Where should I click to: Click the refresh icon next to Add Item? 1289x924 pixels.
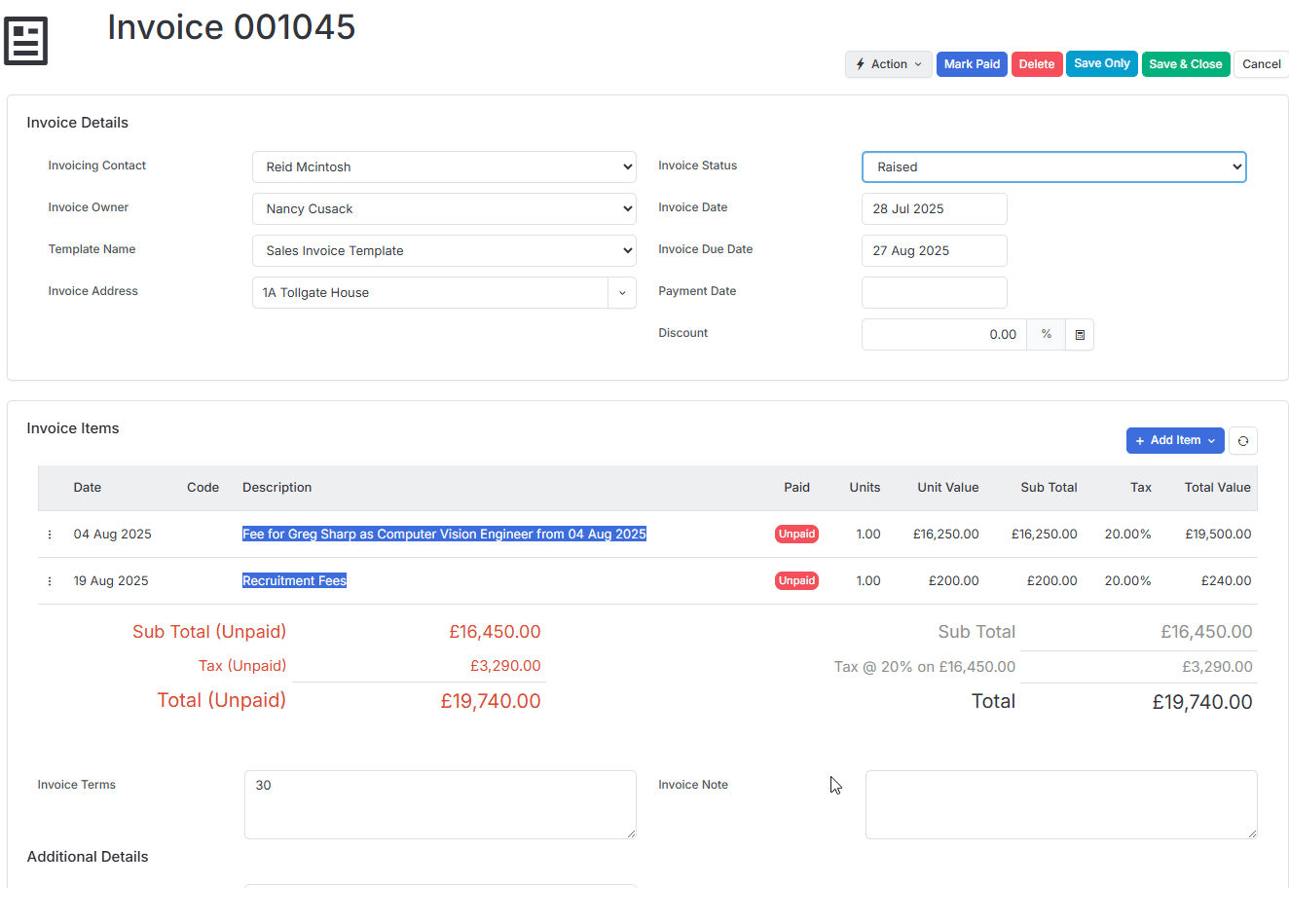[1243, 441]
